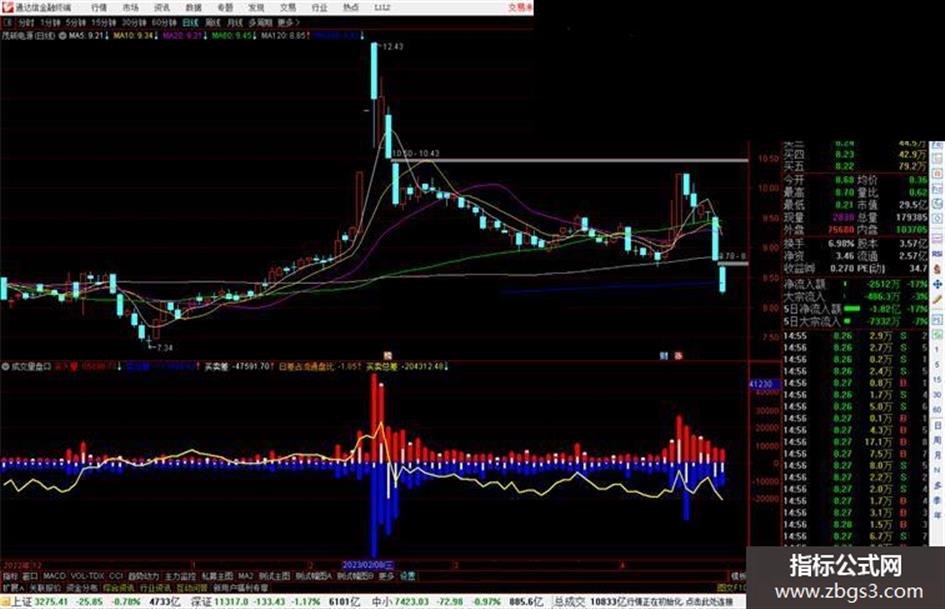The width and height of the screenshot is (945, 609).
Task: Select the MA2 indicator tab
Action: point(245,576)
